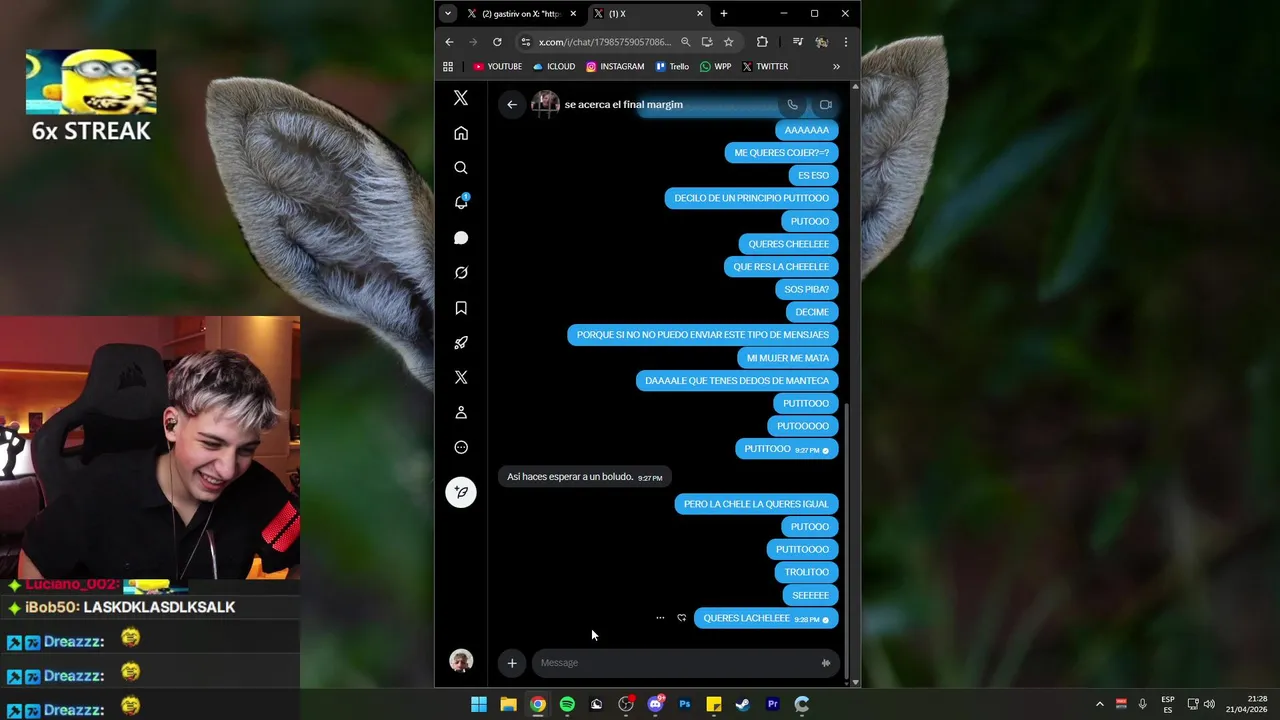Open the More circle menu in sidebar
This screenshot has width=1280, height=720.
click(x=461, y=447)
